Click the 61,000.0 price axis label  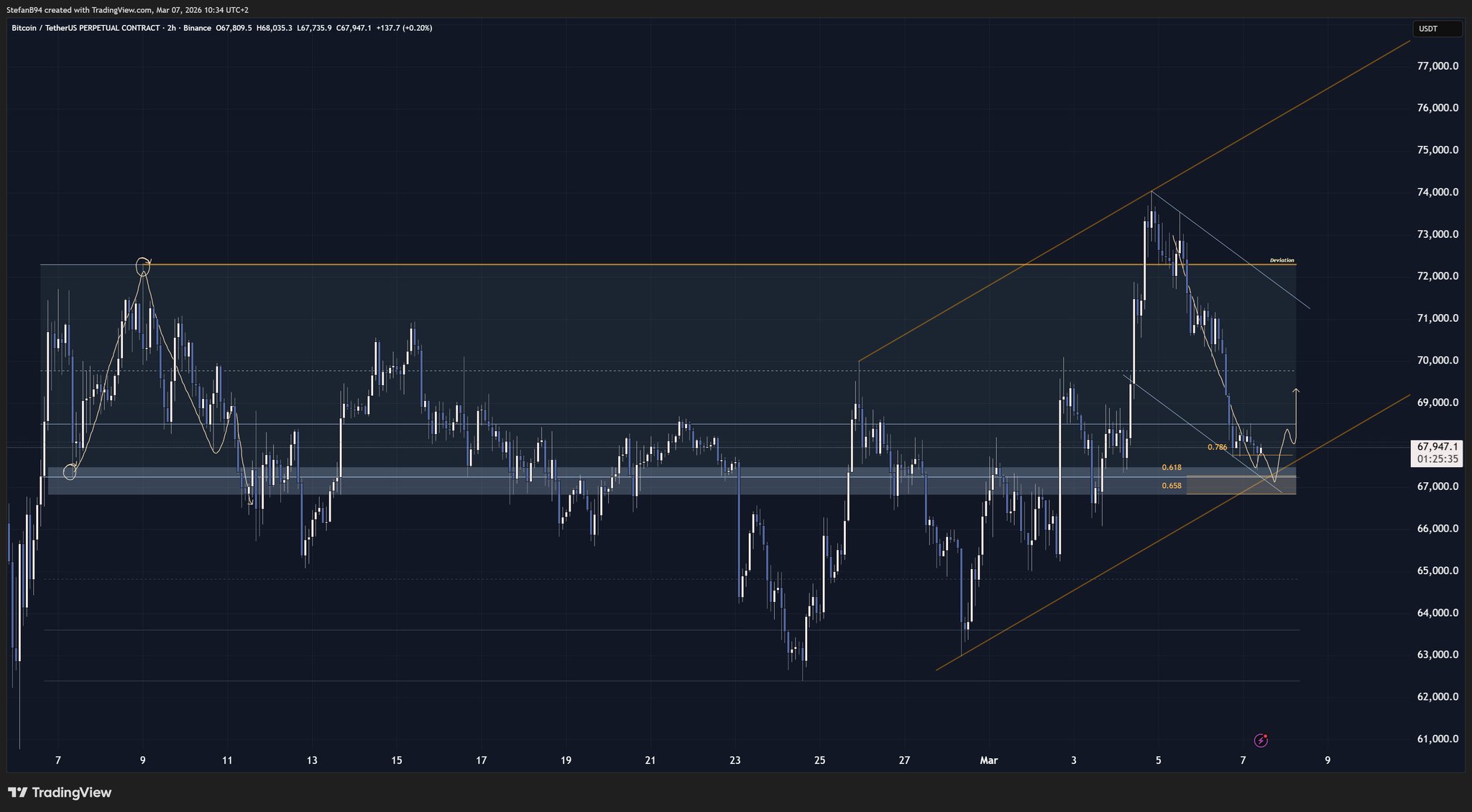pos(1437,739)
